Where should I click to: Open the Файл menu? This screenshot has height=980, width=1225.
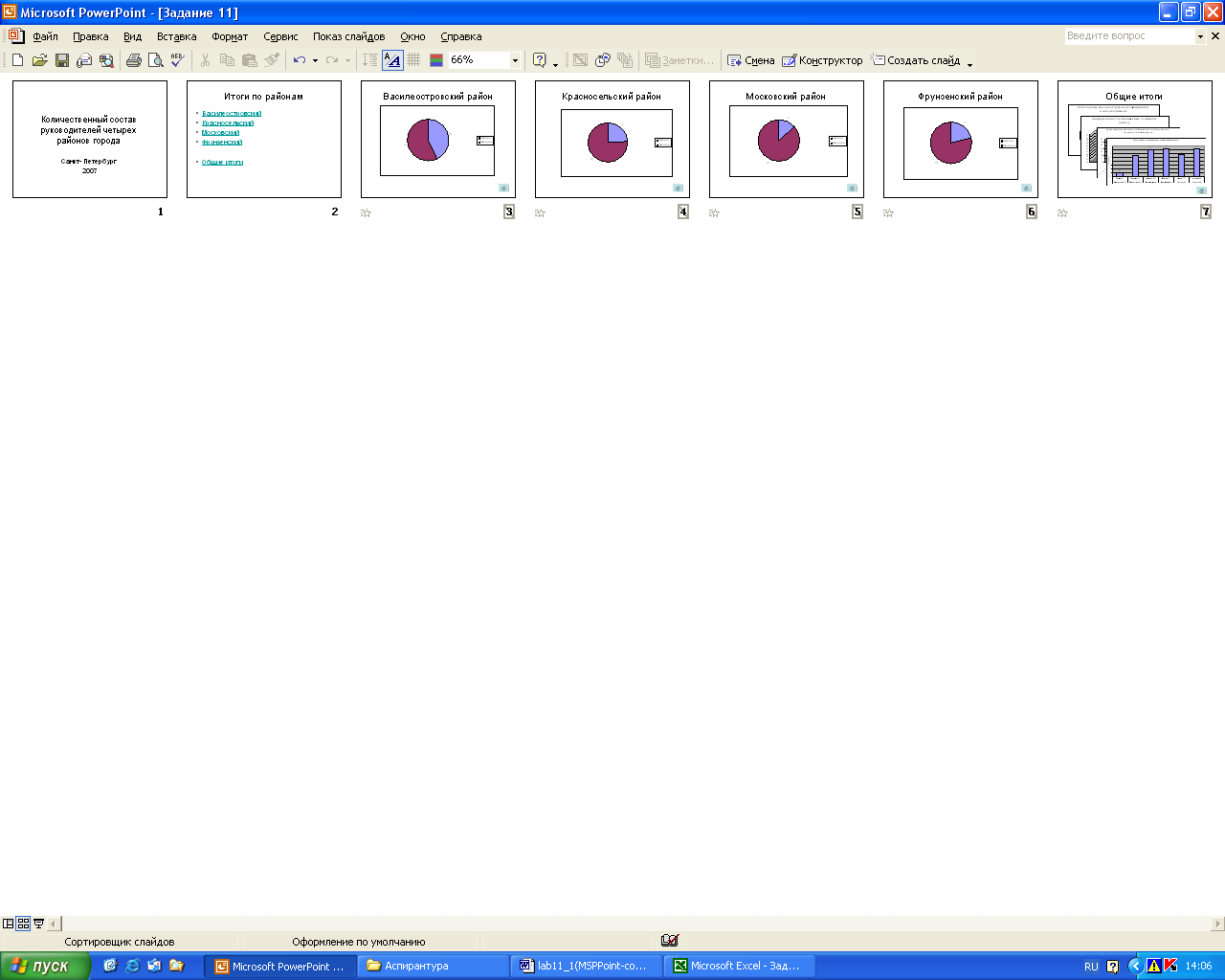click(x=45, y=36)
